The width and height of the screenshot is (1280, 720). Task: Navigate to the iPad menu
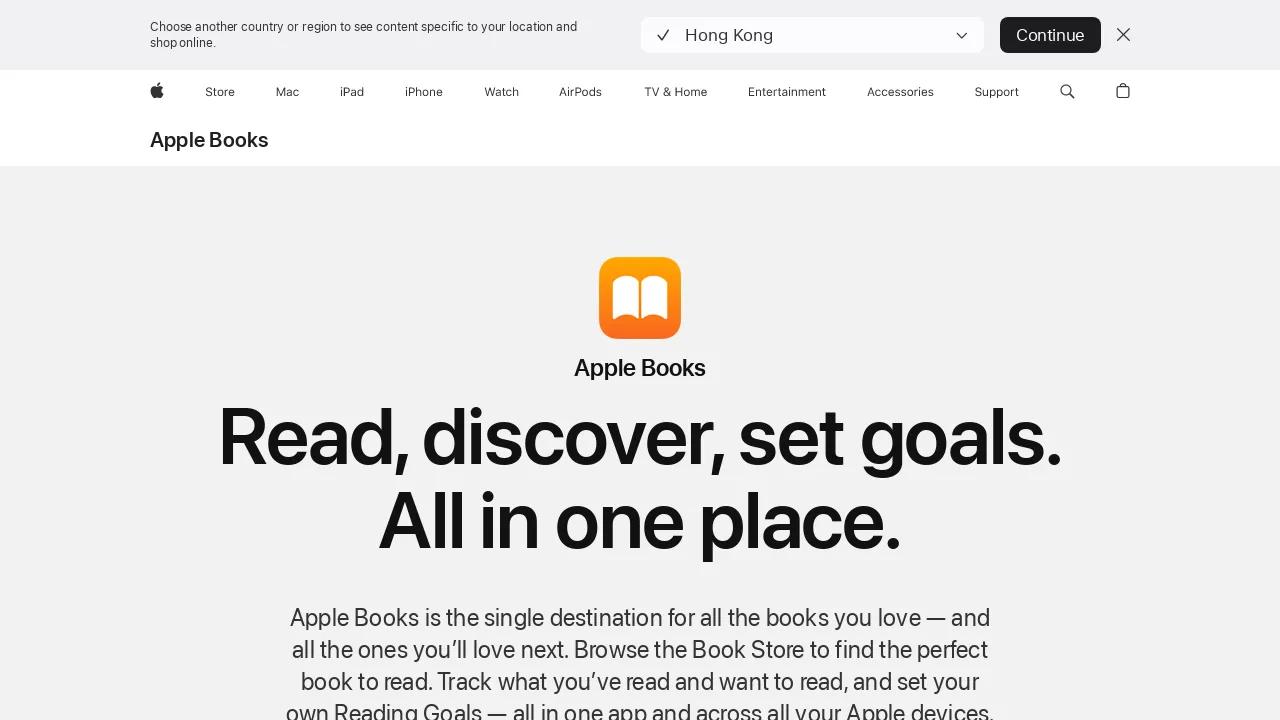pos(352,92)
